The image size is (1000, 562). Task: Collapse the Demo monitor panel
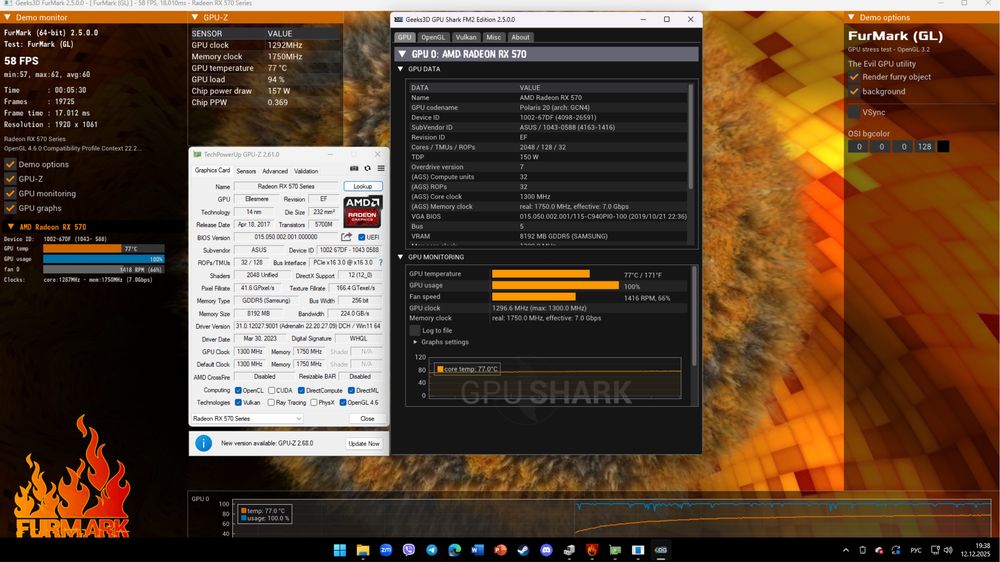(x=8, y=17)
